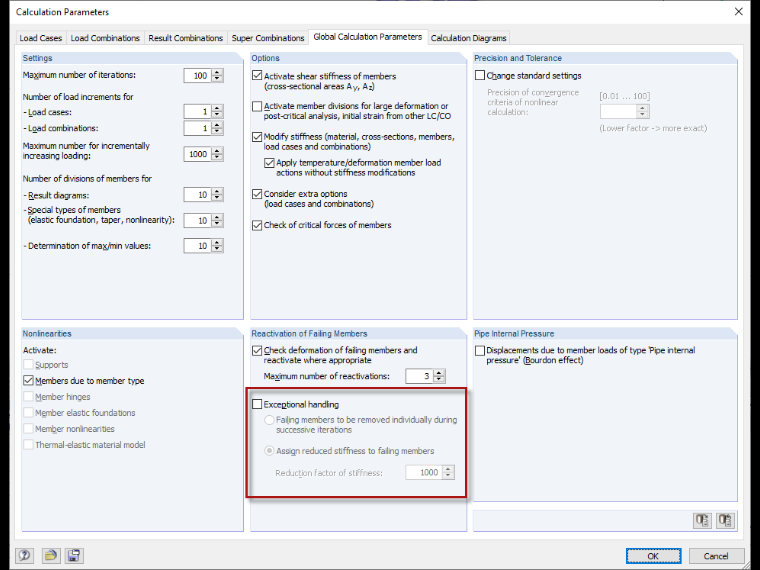Enable Displacements due to pipe internal pressure
This screenshot has height=570, width=760.
pos(480,350)
